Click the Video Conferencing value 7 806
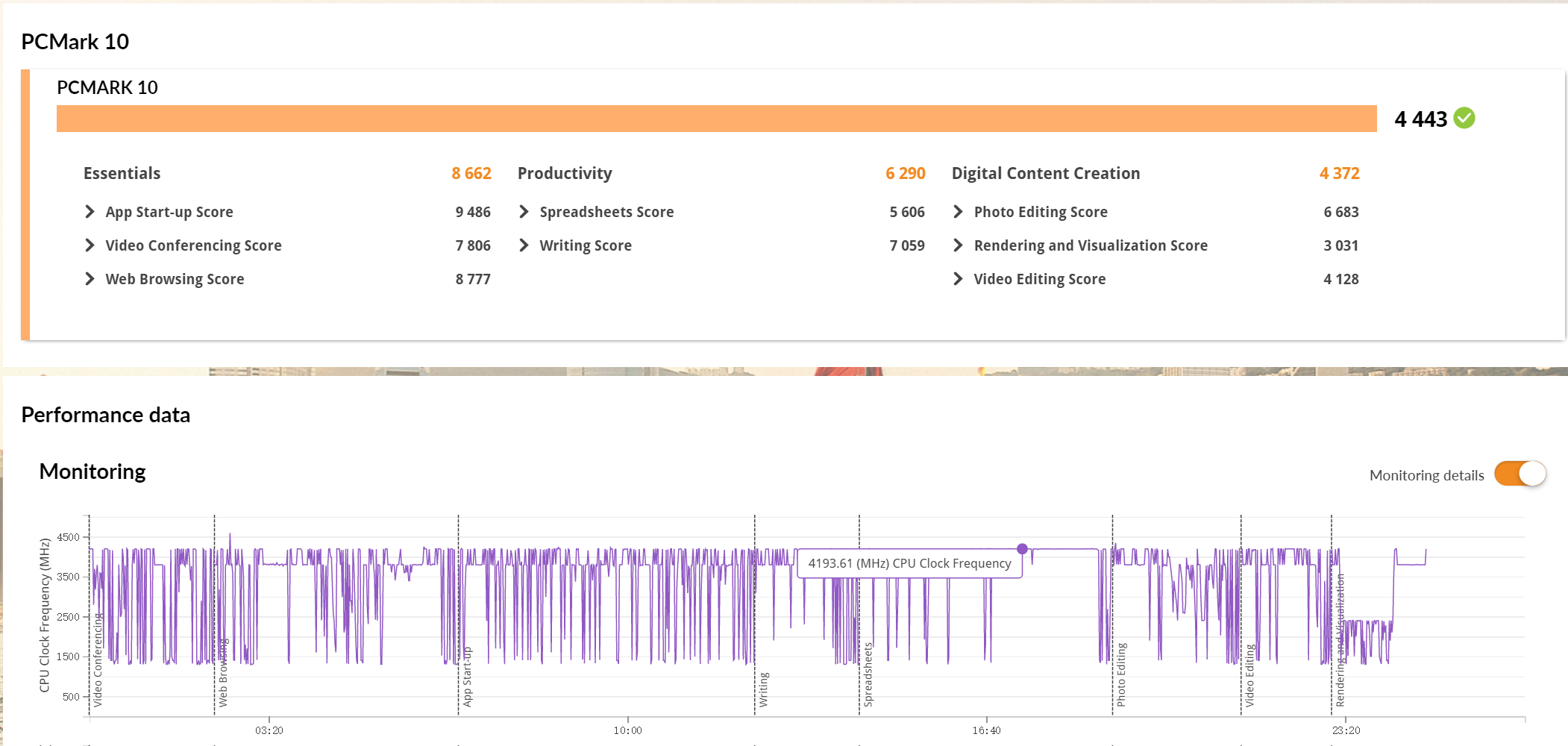The width and height of the screenshot is (1568, 746). click(473, 245)
